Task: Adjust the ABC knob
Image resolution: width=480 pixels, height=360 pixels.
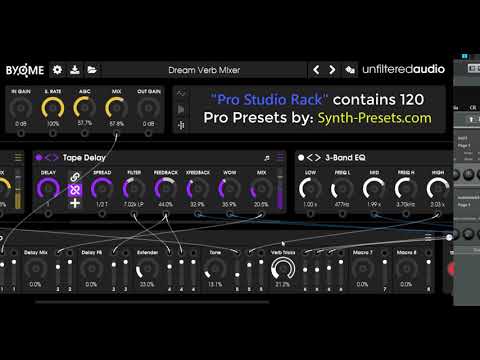Action: 84,108
